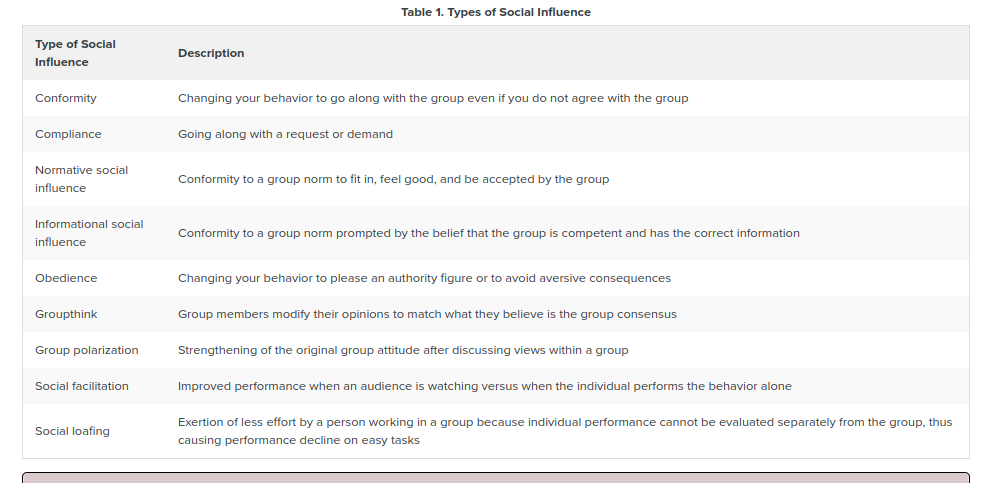Click the 'Social facilitation' cell
The height and width of the screenshot is (483, 990).
point(81,386)
